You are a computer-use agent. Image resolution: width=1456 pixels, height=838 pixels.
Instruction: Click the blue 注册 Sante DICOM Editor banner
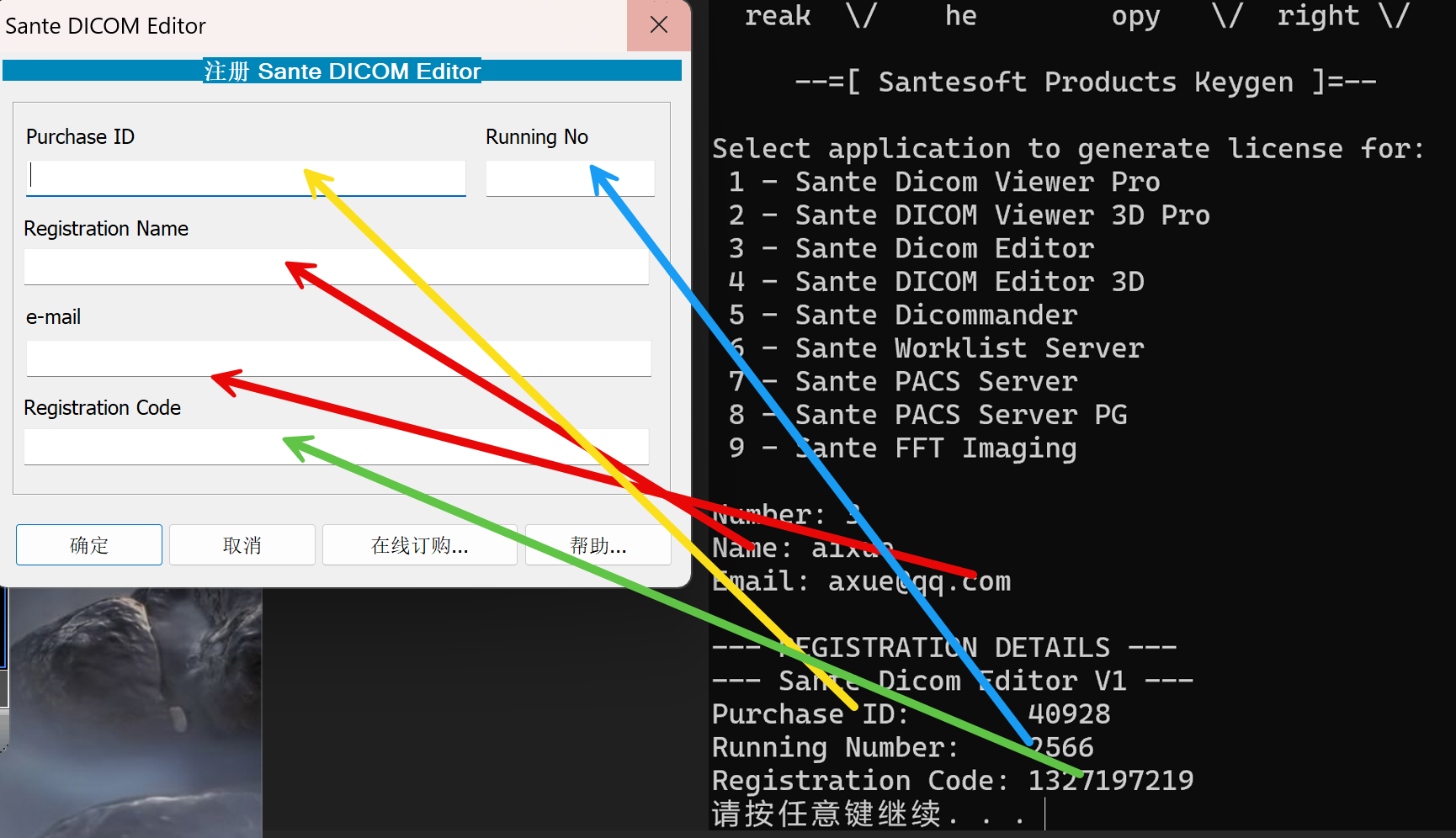point(342,71)
